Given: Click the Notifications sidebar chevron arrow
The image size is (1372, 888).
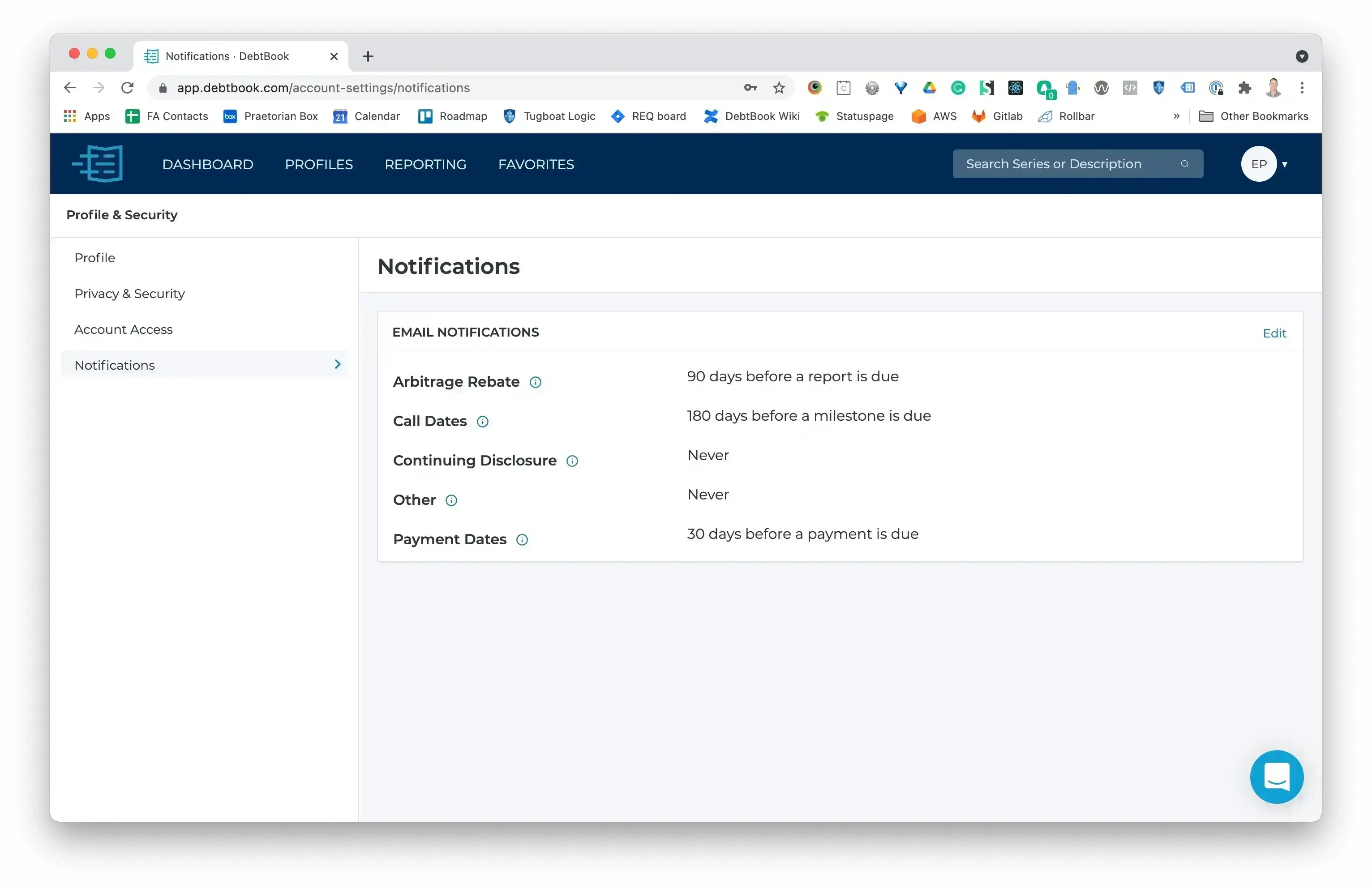Looking at the screenshot, I should coord(338,364).
